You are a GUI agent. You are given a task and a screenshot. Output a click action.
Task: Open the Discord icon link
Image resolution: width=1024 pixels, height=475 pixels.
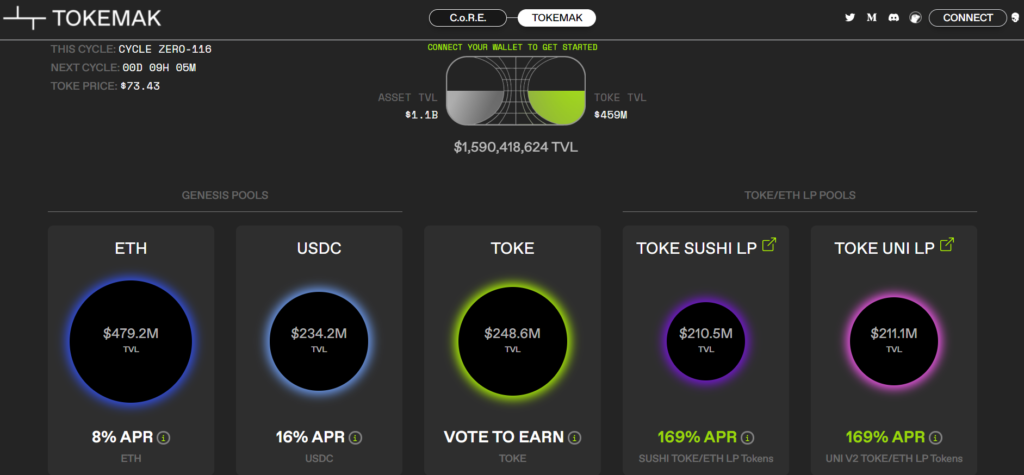tap(893, 18)
